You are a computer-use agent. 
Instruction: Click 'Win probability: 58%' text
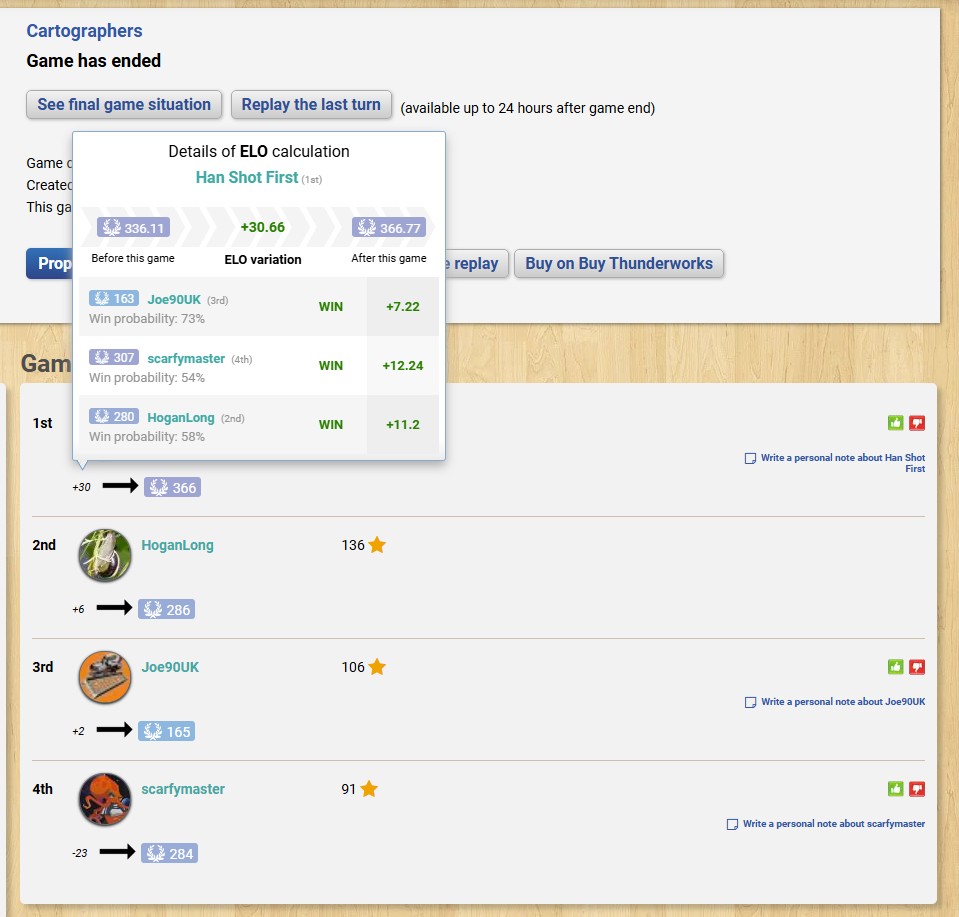[x=147, y=437]
